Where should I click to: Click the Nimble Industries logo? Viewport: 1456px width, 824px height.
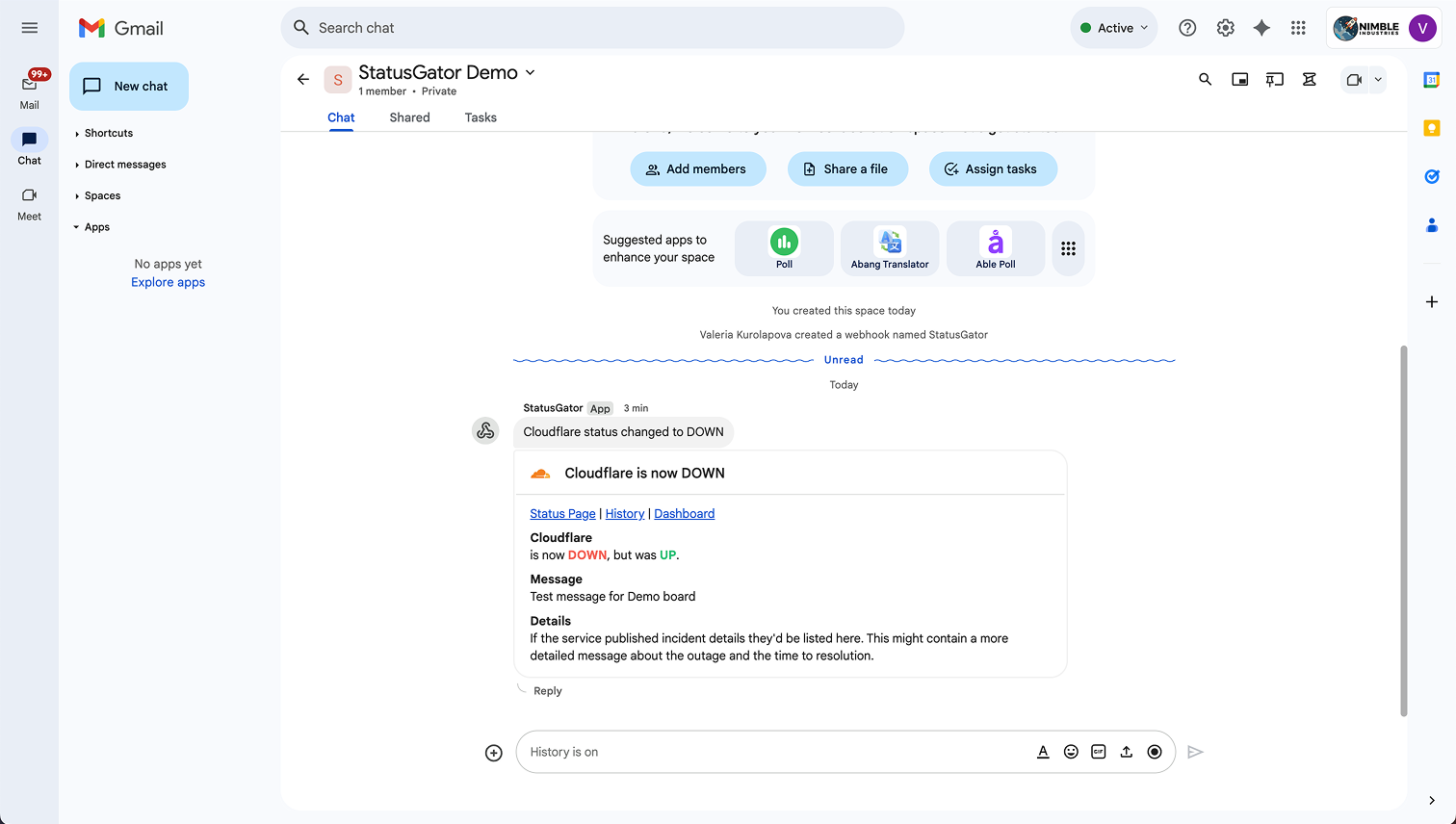(1366, 28)
